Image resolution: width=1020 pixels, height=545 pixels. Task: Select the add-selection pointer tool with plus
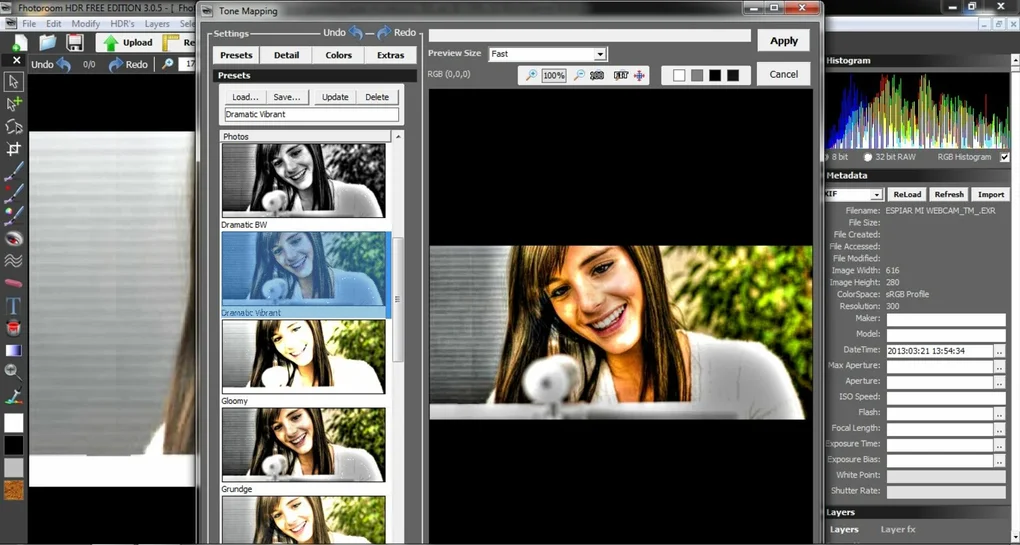[14, 104]
